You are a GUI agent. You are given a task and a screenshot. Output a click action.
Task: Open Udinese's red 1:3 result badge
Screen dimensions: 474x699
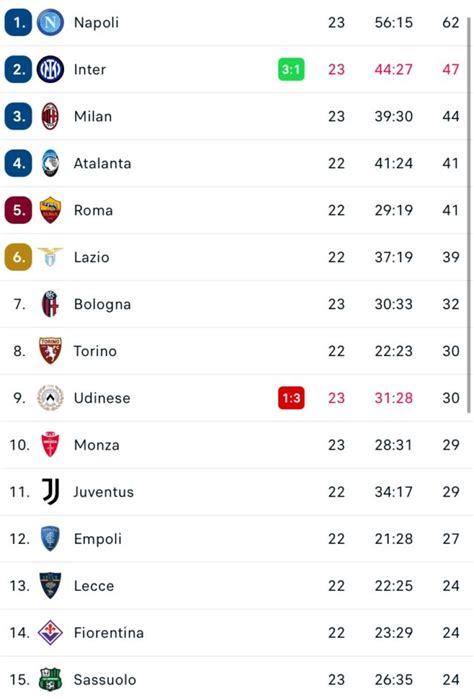coord(291,398)
